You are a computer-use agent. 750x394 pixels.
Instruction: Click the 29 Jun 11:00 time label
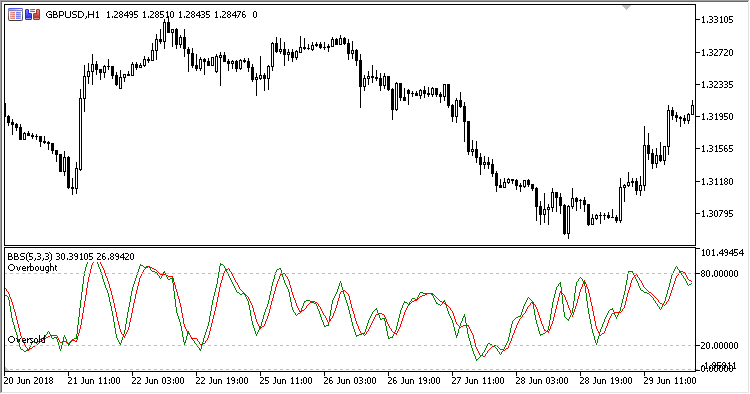[670, 381]
